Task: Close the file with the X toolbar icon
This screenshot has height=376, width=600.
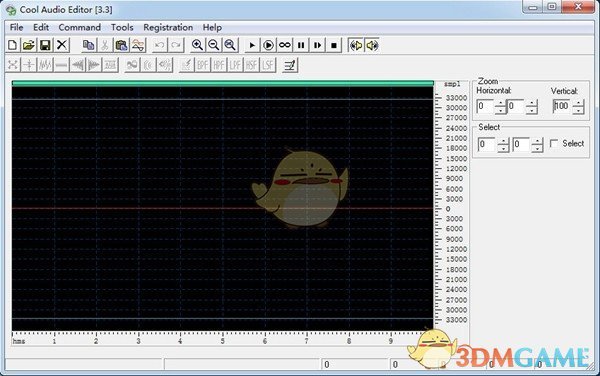Action: [x=62, y=45]
